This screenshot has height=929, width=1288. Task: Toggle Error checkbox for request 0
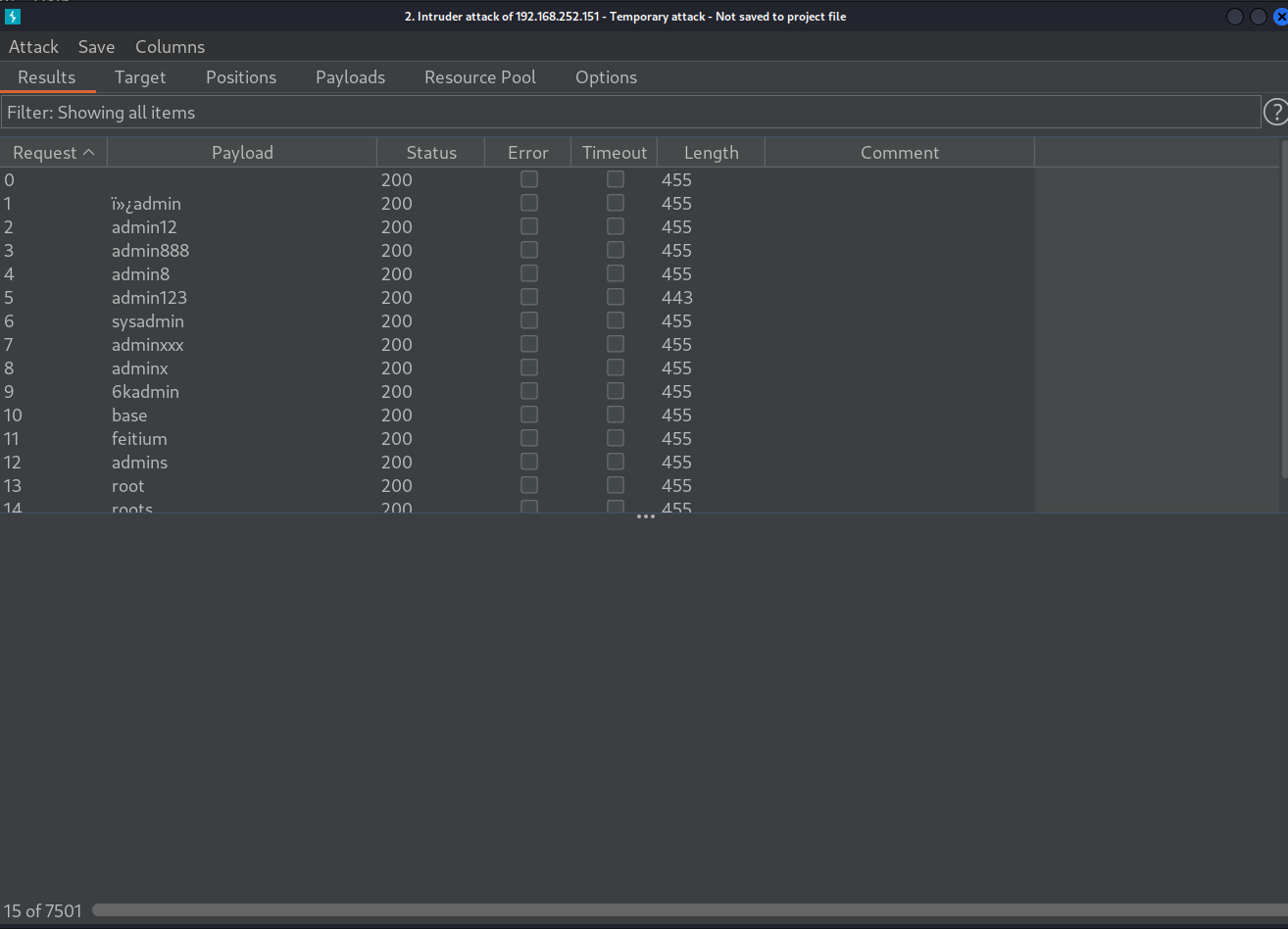click(x=529, y=179)
